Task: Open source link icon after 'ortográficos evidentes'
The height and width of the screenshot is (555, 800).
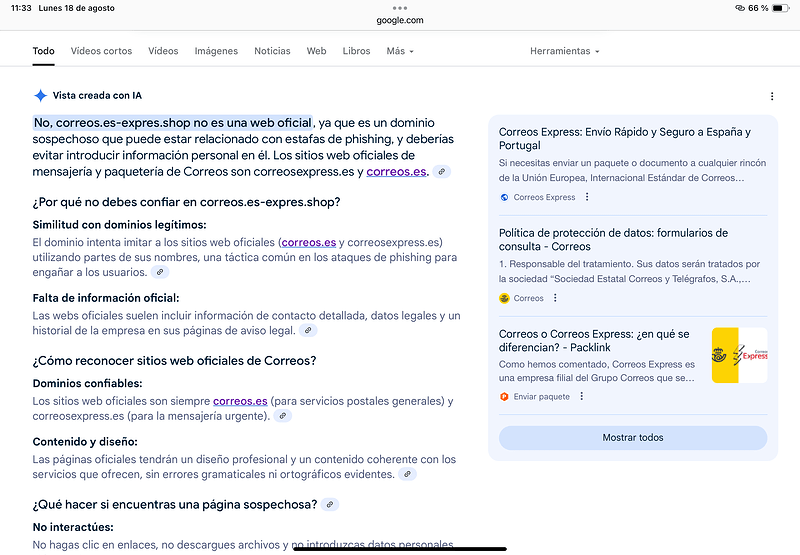Action: 408,474
